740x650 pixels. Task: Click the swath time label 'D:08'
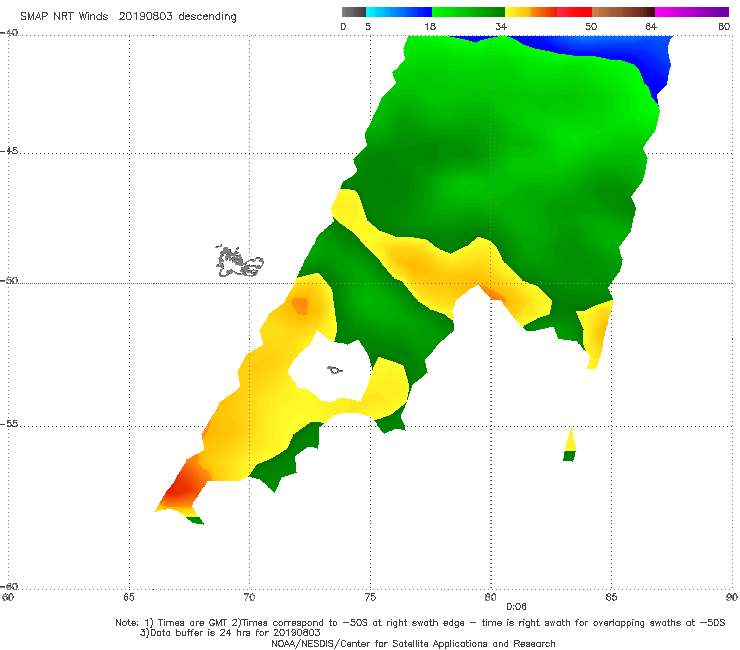tap(516, 607)
